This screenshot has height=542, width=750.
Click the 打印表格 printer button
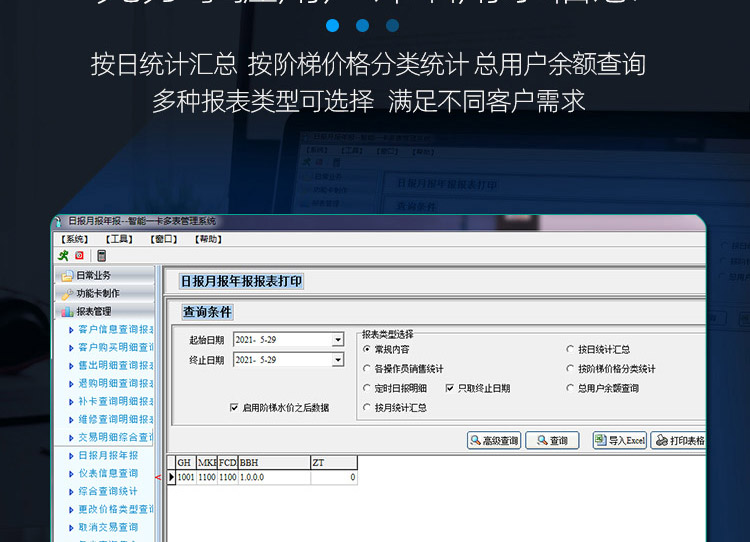pos(679,441)
